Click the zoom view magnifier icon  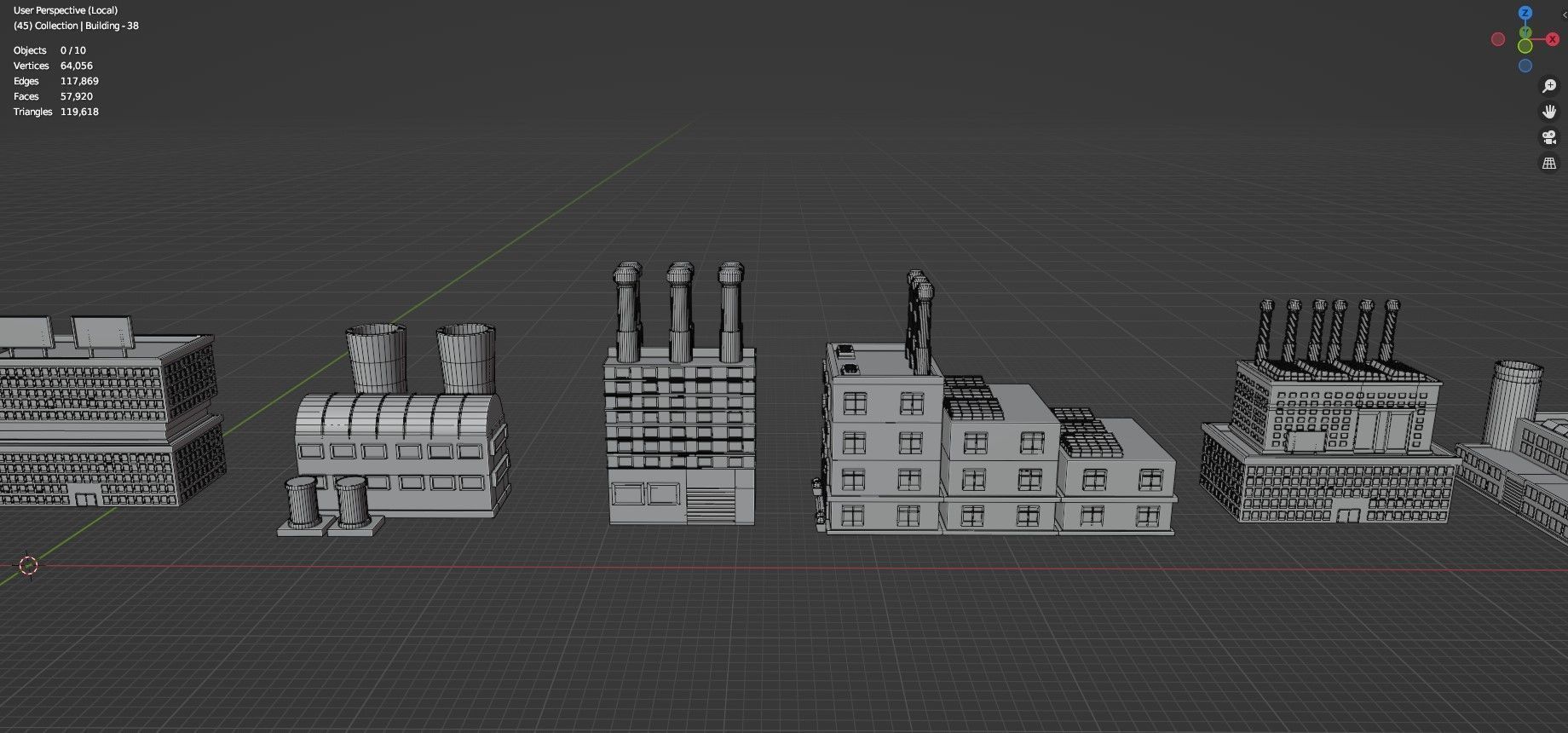(x=1549, y=86)
